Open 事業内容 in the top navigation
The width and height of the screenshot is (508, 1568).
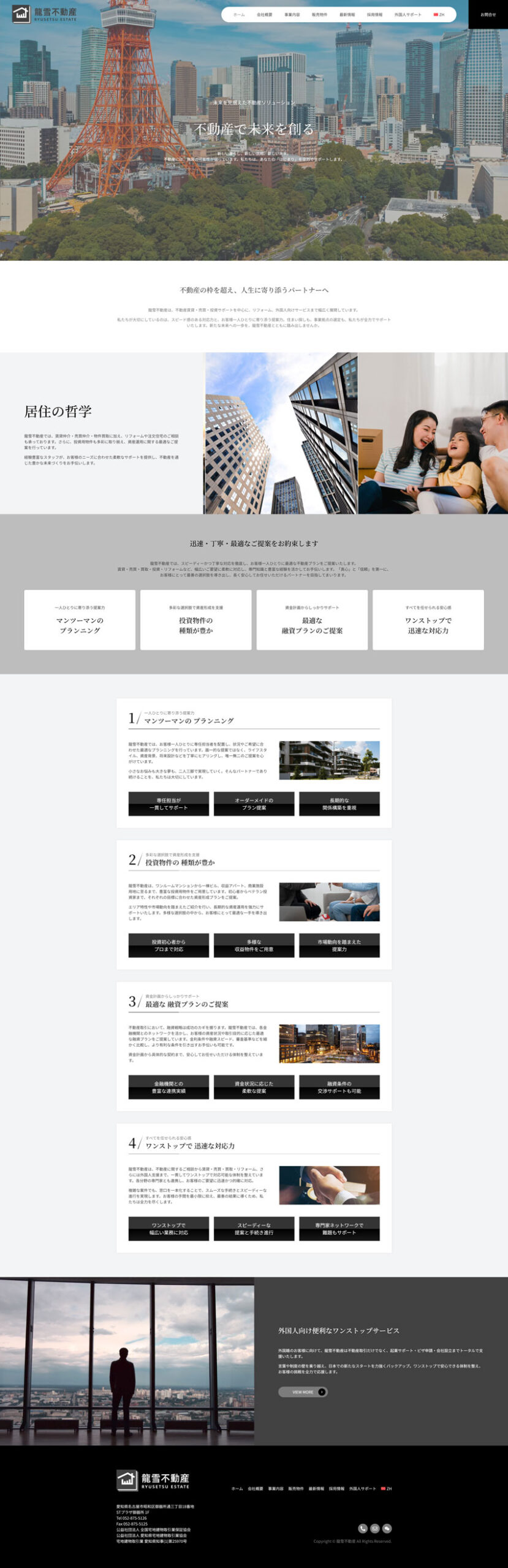(292, 15)
